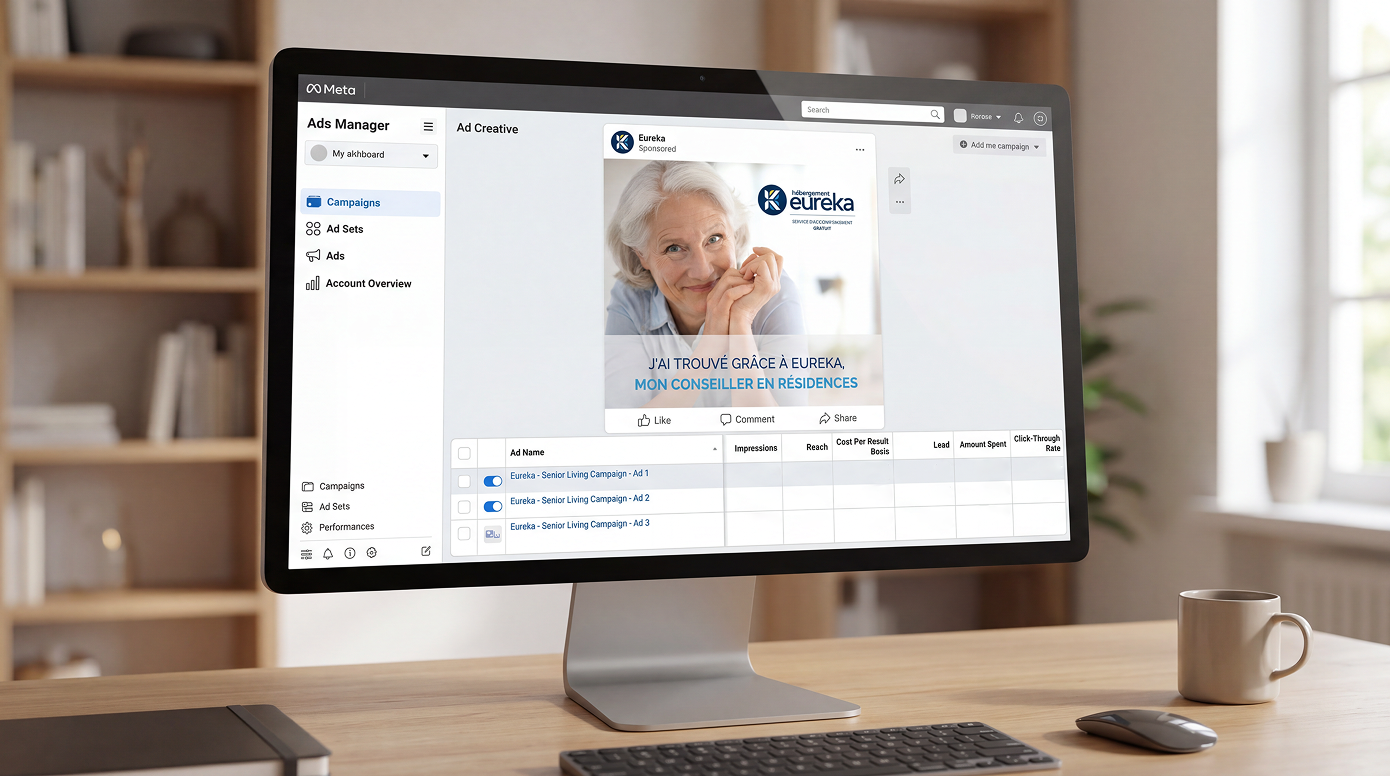Open notifications bell in the top bar
The height and width of the screenshot is (776, 1390).
pos(1018,118)
